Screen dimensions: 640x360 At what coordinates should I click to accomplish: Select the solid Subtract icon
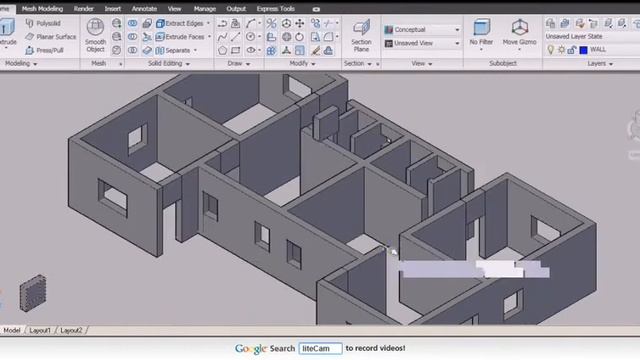pos(132,37)
